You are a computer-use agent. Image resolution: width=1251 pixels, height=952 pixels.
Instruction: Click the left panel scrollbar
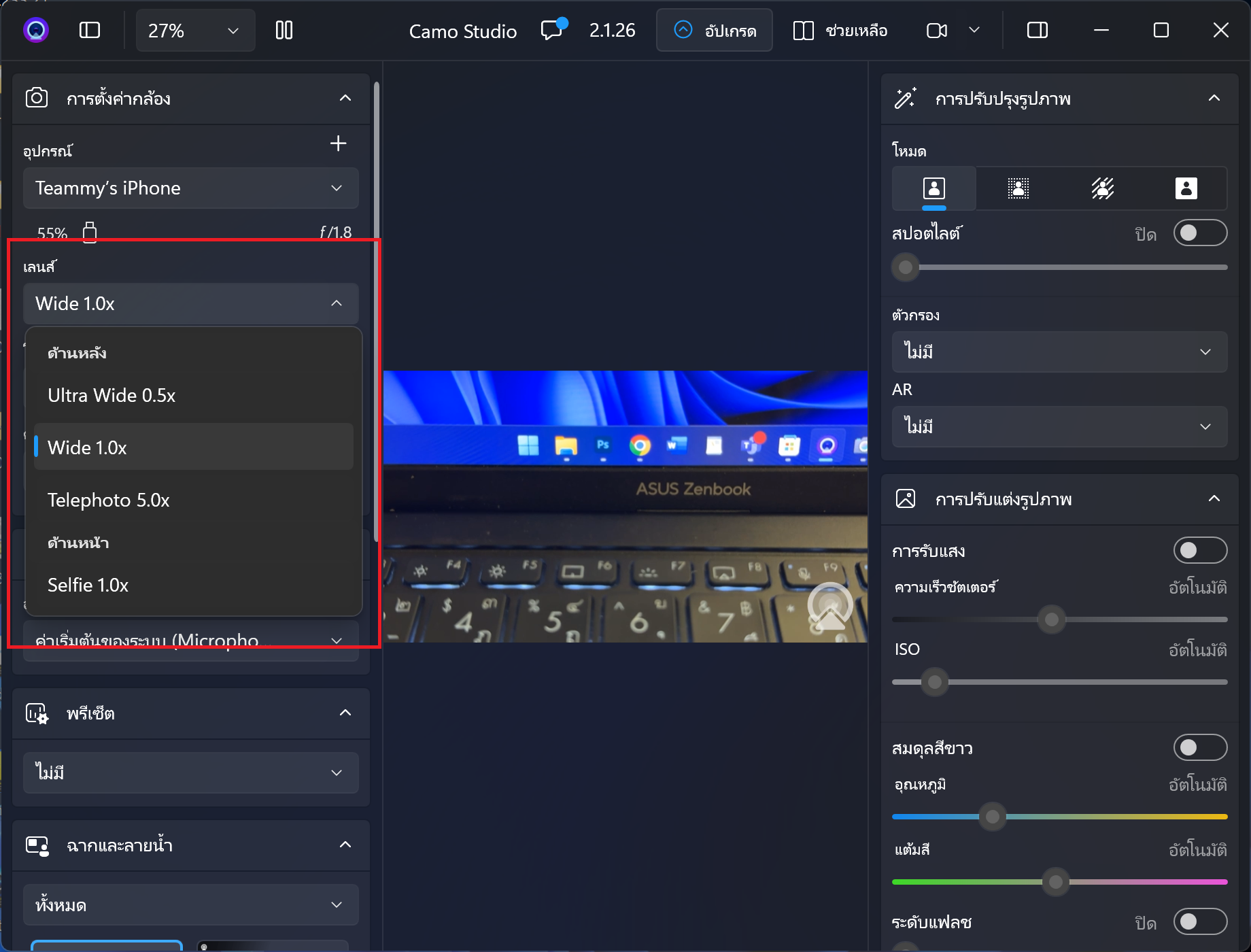point(376,312)
